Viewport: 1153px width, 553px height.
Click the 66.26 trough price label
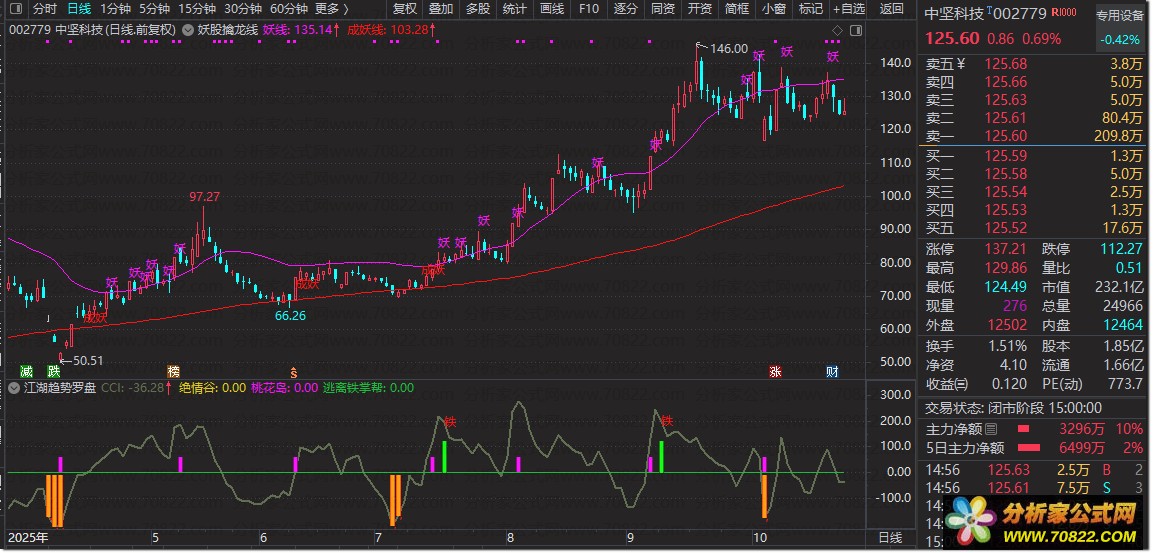point(290,315)
